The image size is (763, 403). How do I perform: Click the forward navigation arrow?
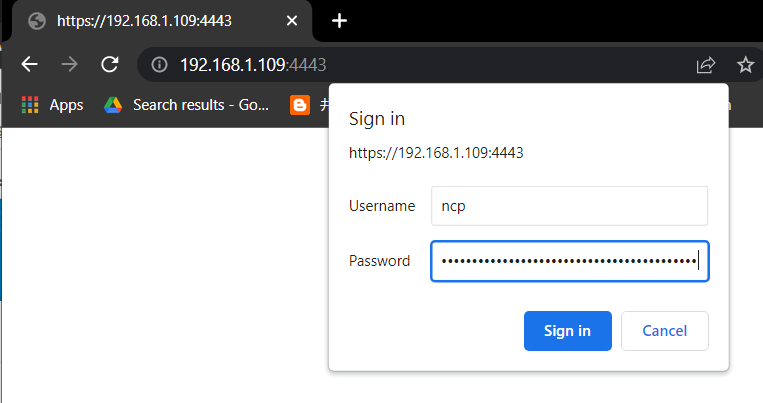point(70,64)
